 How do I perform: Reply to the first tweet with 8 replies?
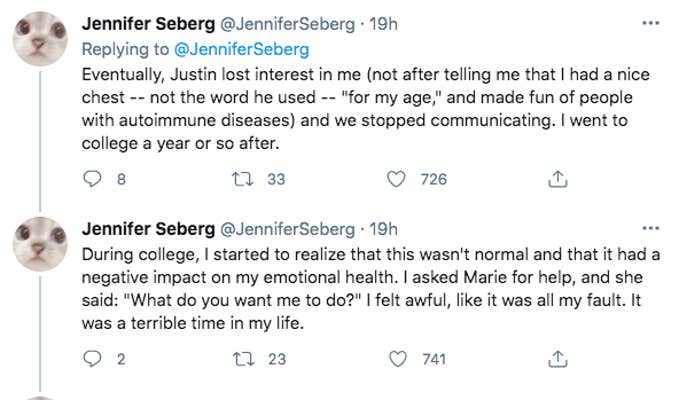point(92,180)
